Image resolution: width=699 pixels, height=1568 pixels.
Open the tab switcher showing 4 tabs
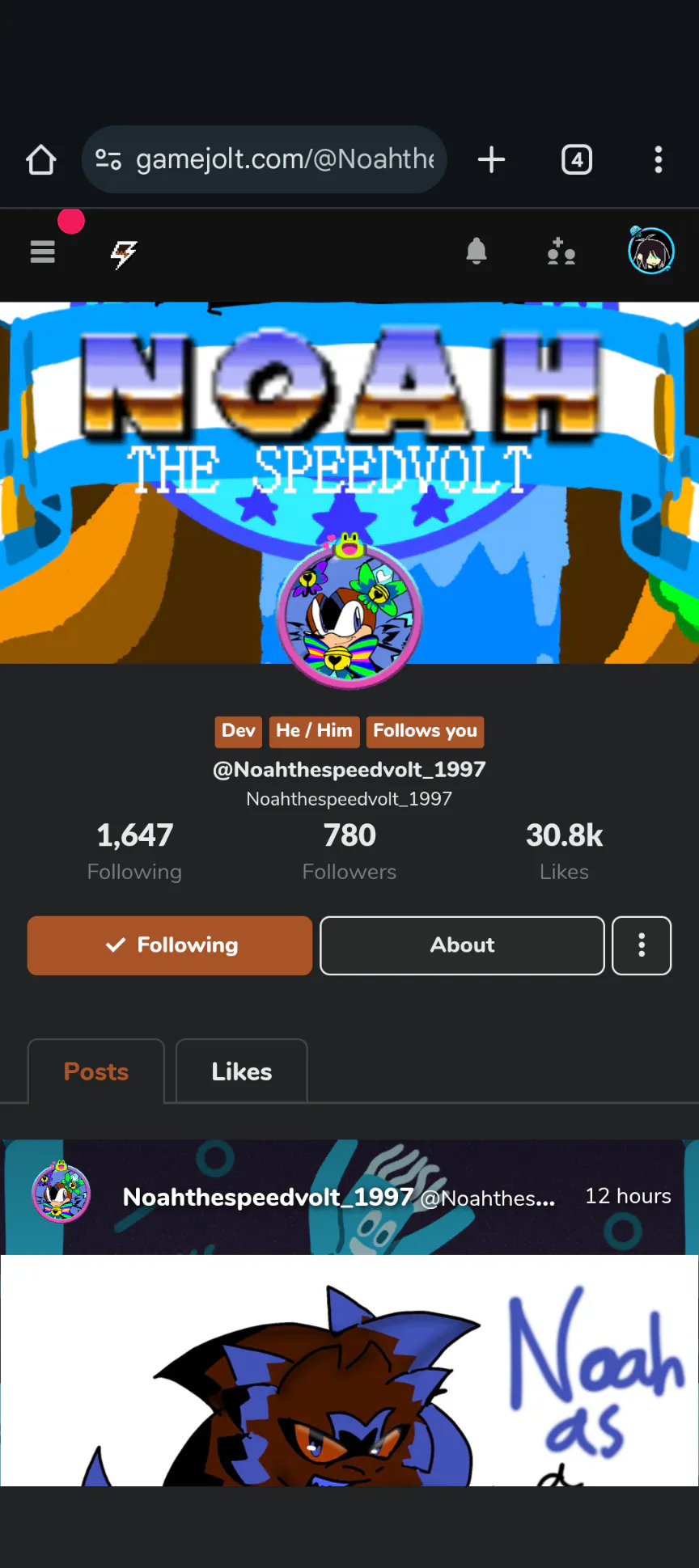pyautogui.click(x=577, y=159)
